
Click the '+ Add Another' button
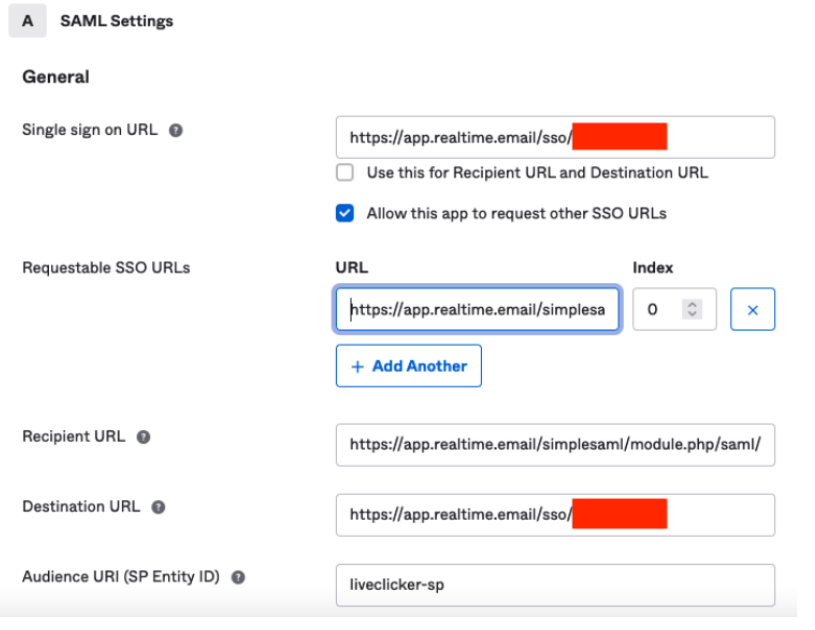tap(408, 366)
